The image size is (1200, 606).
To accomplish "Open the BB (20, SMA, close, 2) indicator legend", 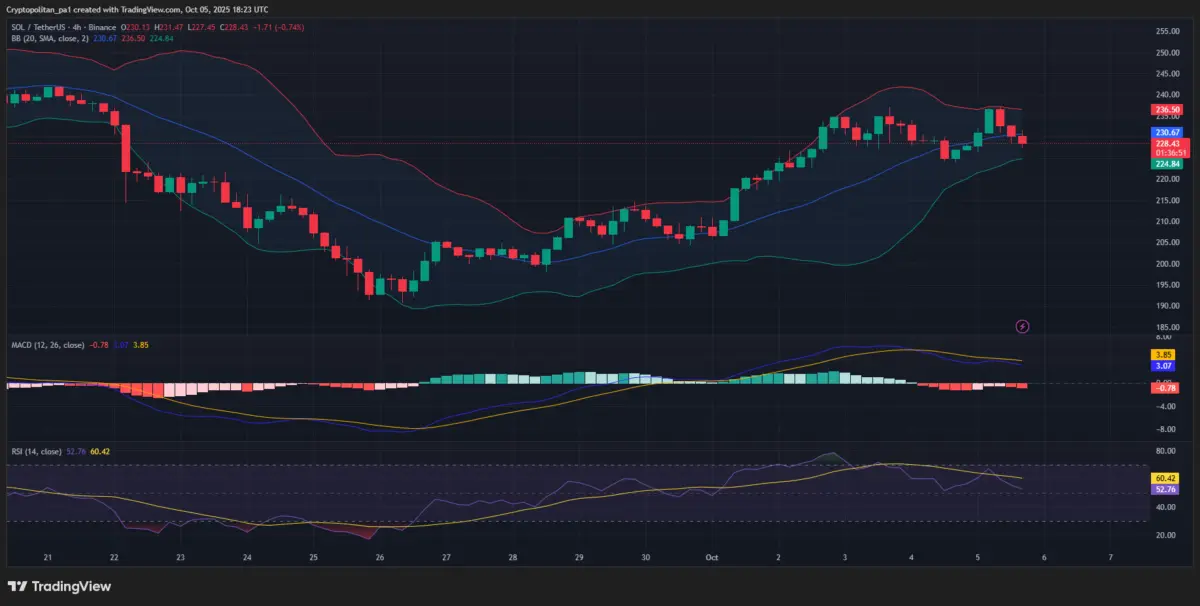I will pos(50,38).
